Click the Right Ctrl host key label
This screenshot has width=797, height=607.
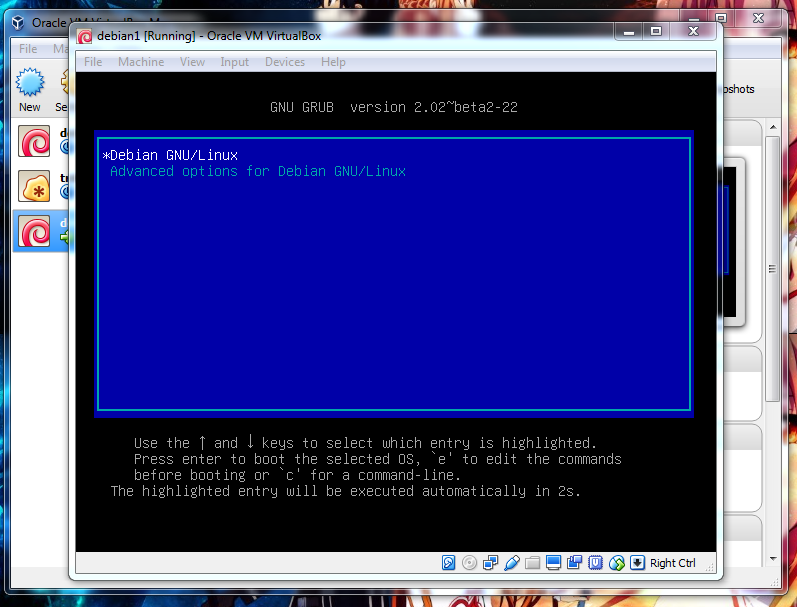pyautogui.click(x=672, y=563)
